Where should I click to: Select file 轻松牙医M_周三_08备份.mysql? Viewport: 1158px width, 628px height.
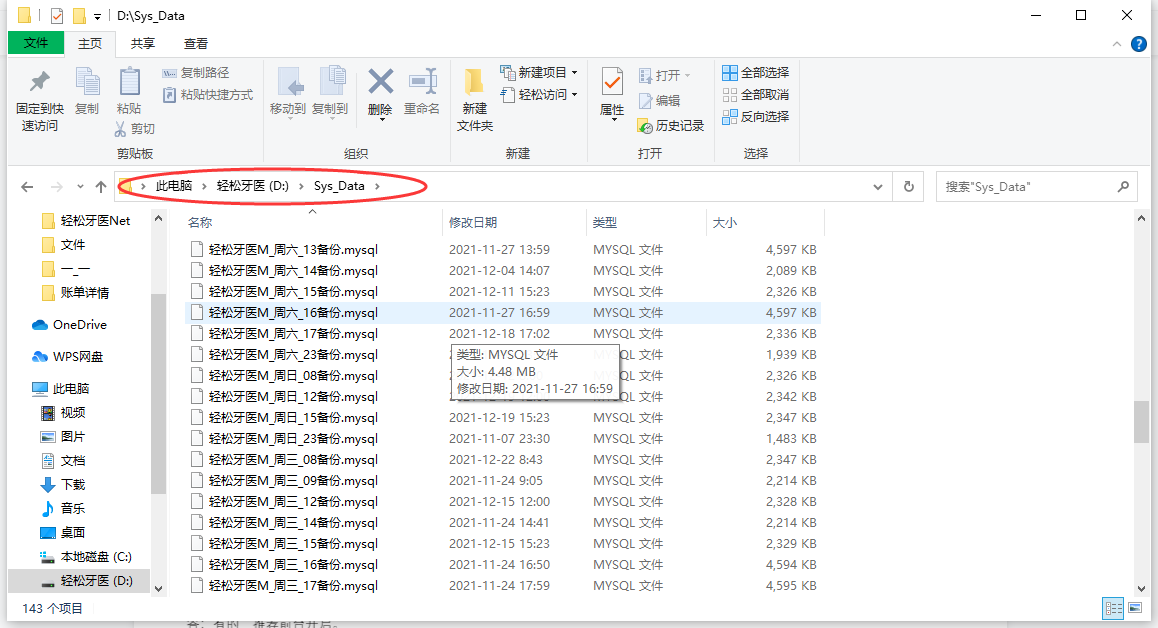tap(293, 460)
